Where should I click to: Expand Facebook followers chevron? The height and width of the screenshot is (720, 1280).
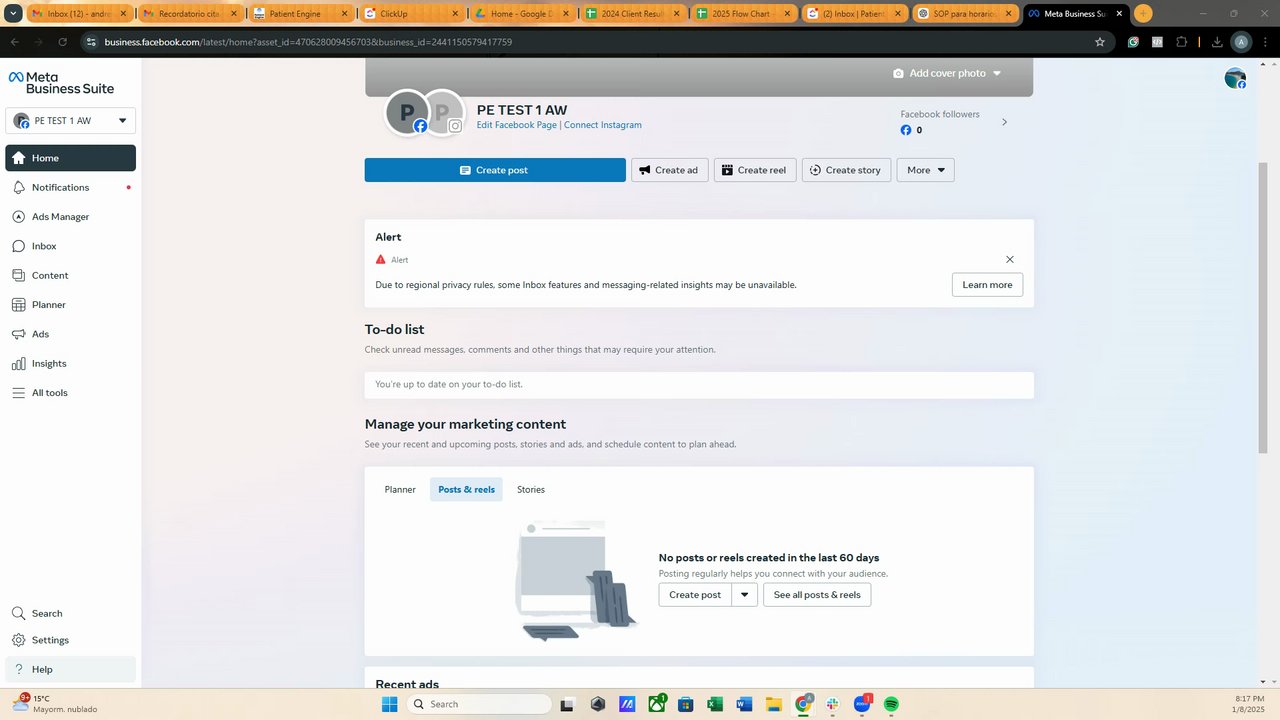(1004, 122)
